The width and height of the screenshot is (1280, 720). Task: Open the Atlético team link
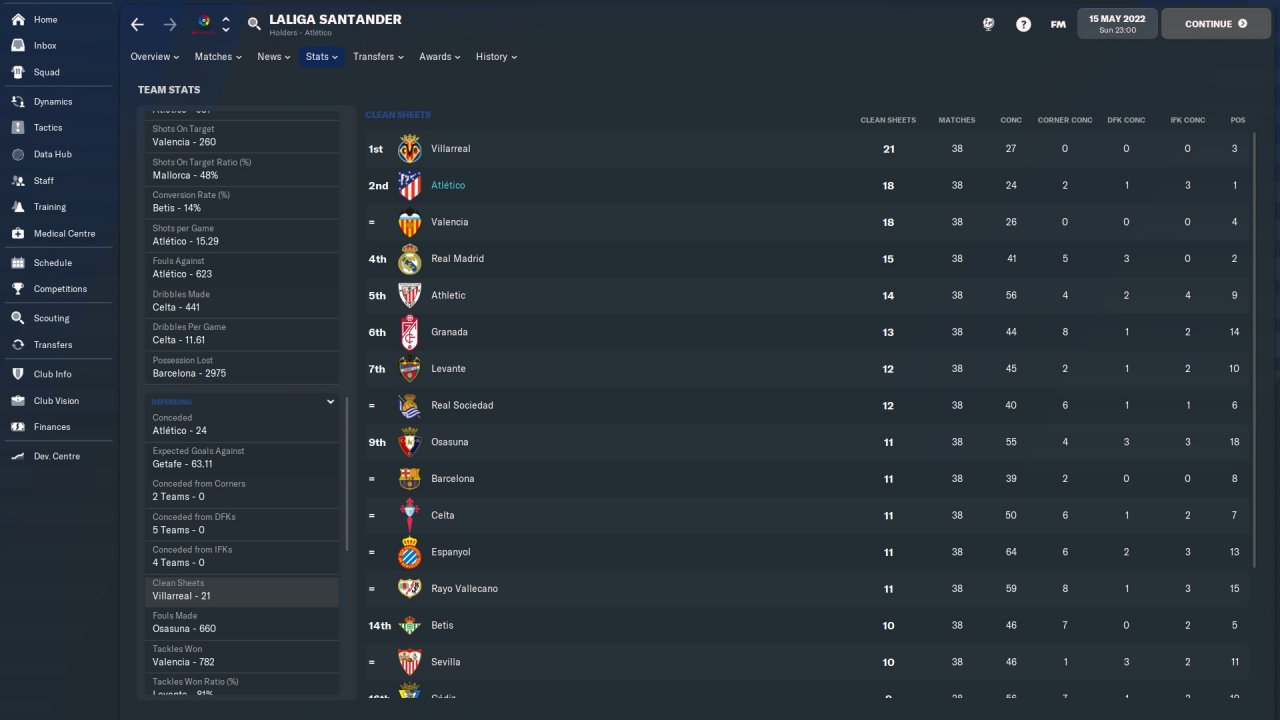point(448,186)
